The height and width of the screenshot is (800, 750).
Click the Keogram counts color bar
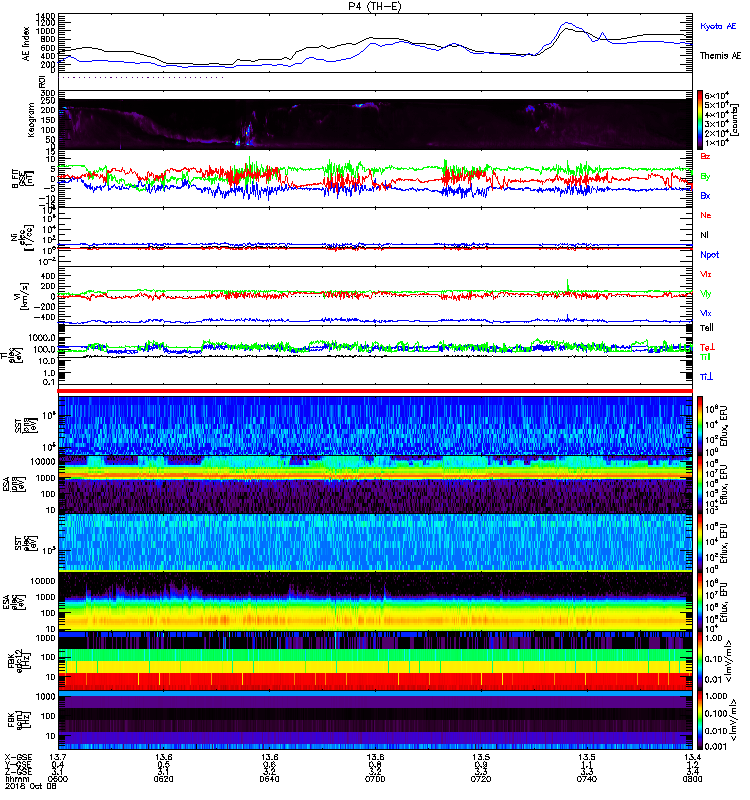click(x=700, y=120)
